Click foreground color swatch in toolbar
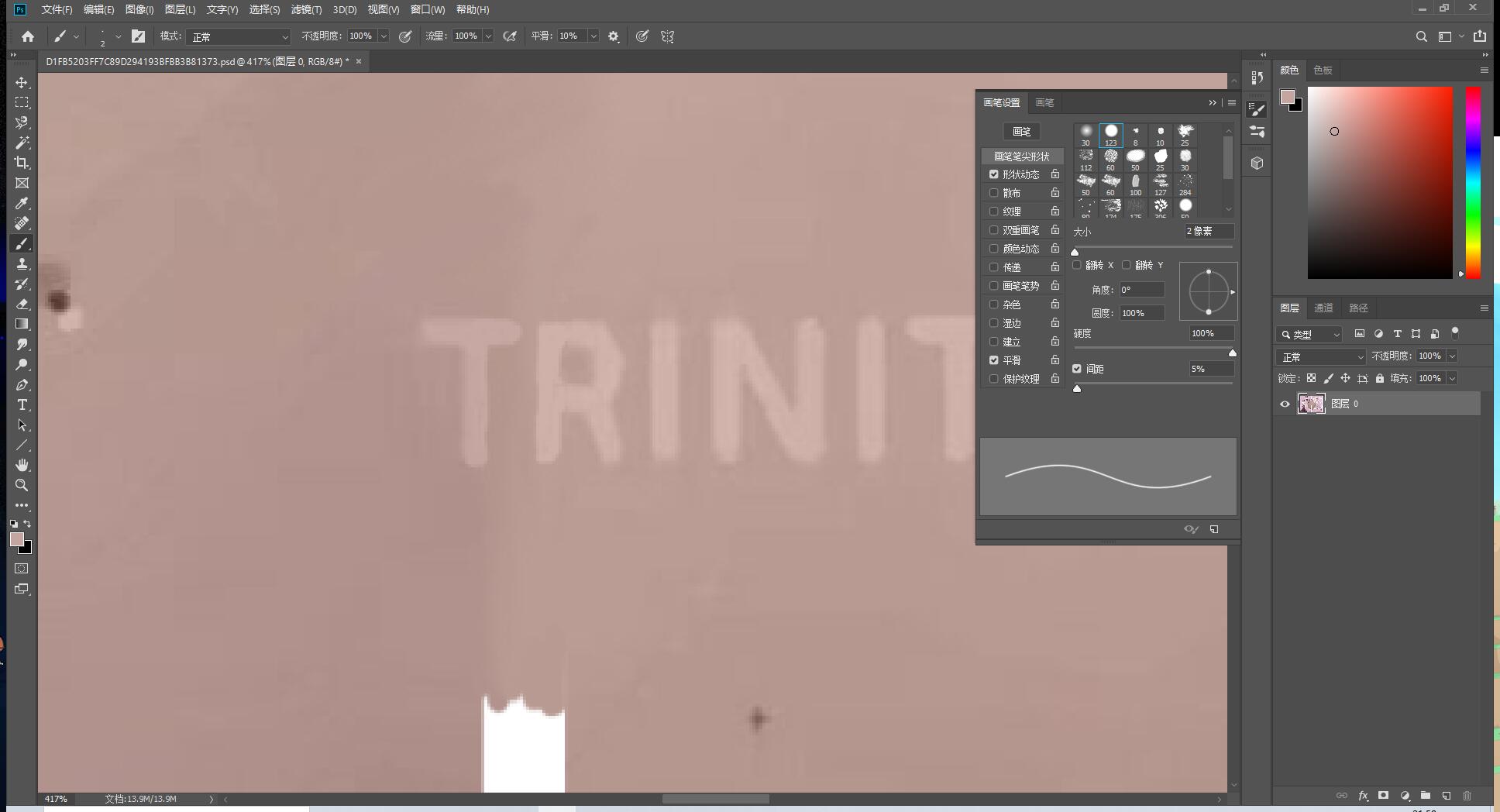Viewport: 1500px width, 812px height. coord(17,539)
